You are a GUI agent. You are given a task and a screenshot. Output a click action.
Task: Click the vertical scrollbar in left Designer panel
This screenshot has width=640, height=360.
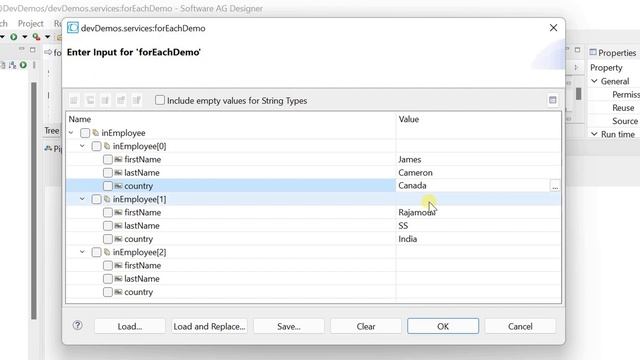(34, 200)
